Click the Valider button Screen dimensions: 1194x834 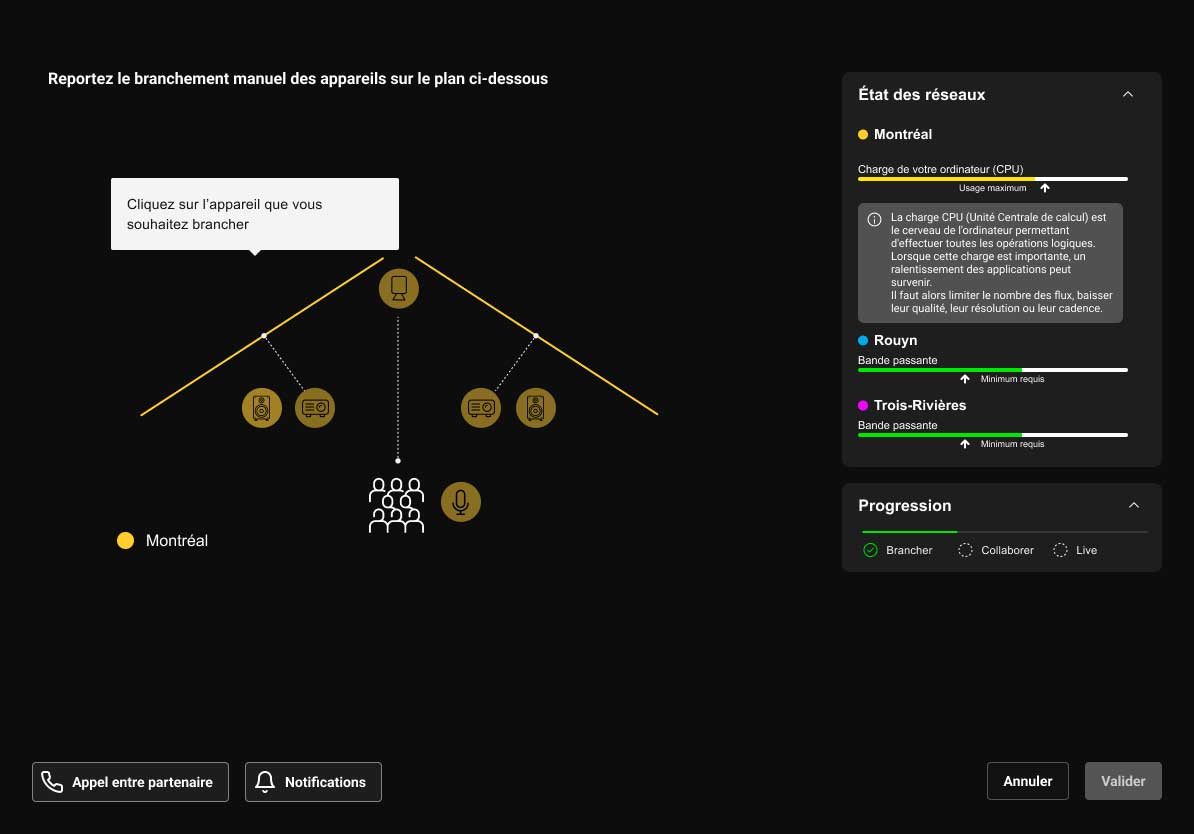pyautogui.click(x=1123, y=781)
